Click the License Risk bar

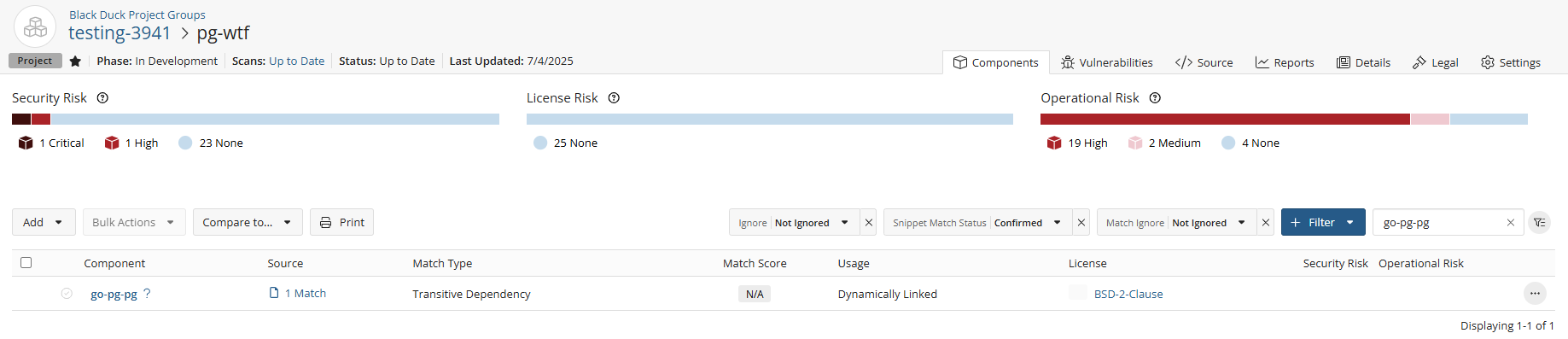[x=770, y=120]
